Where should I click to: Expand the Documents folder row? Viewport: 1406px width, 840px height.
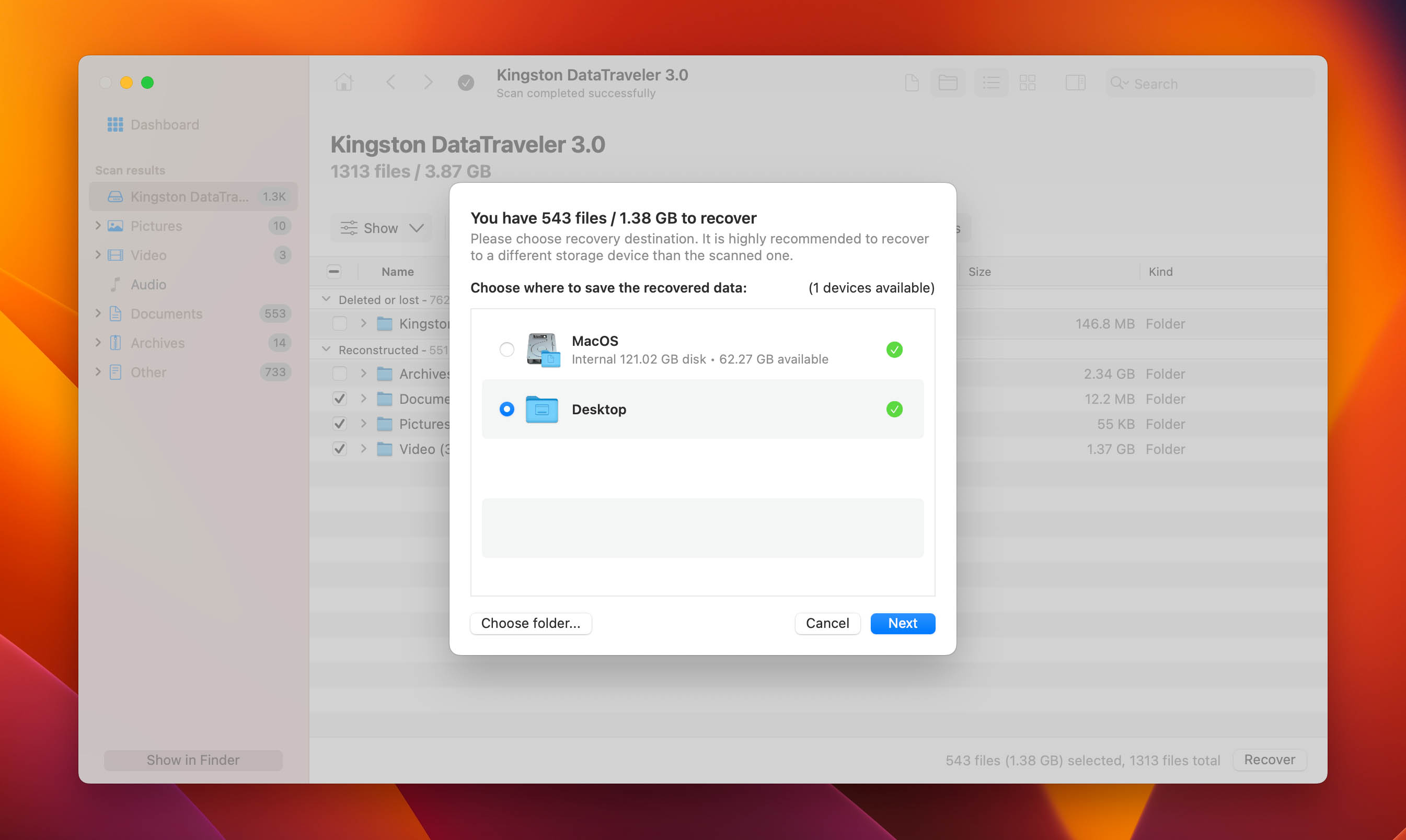tap(364, 399)
